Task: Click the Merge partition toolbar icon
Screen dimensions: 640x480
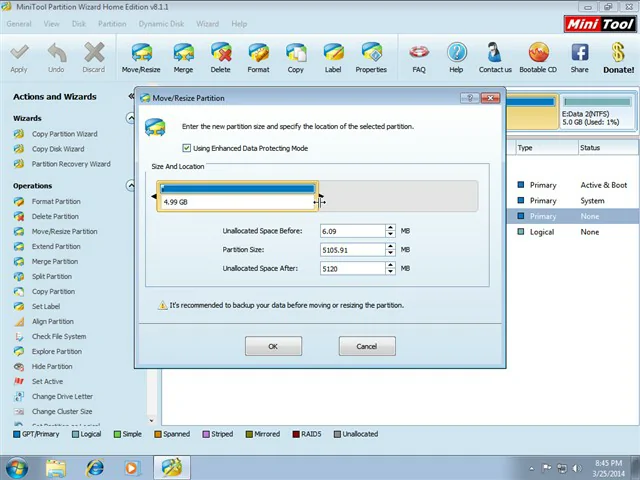Action: [x=183, y=57]
